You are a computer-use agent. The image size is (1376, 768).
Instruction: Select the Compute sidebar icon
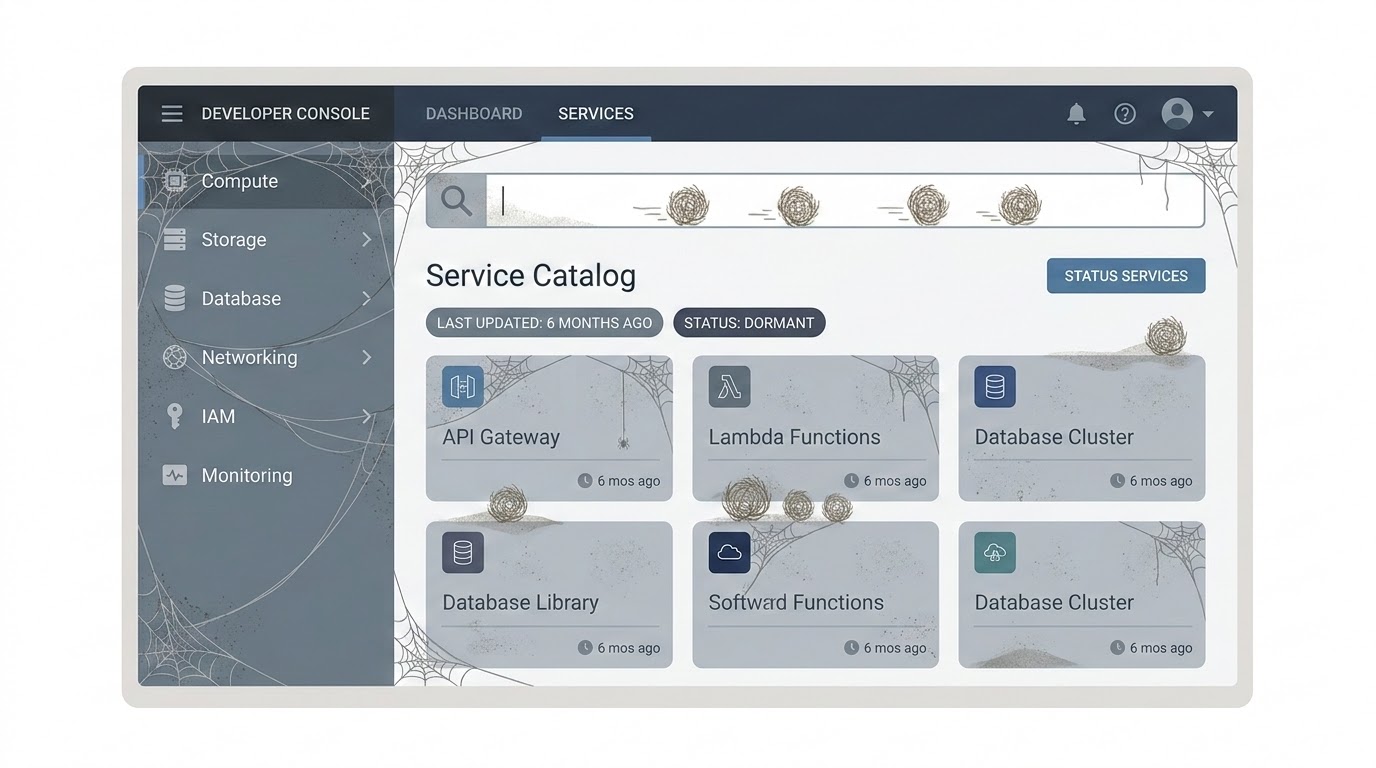[174, 181]
